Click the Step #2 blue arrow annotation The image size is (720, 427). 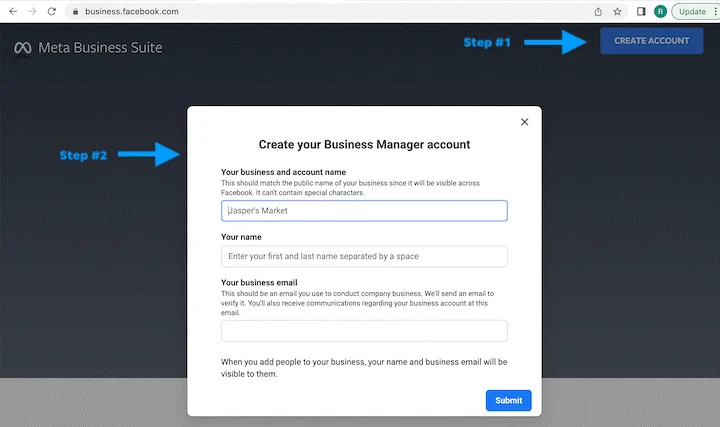pyautogui.click(x=152, y=155)
